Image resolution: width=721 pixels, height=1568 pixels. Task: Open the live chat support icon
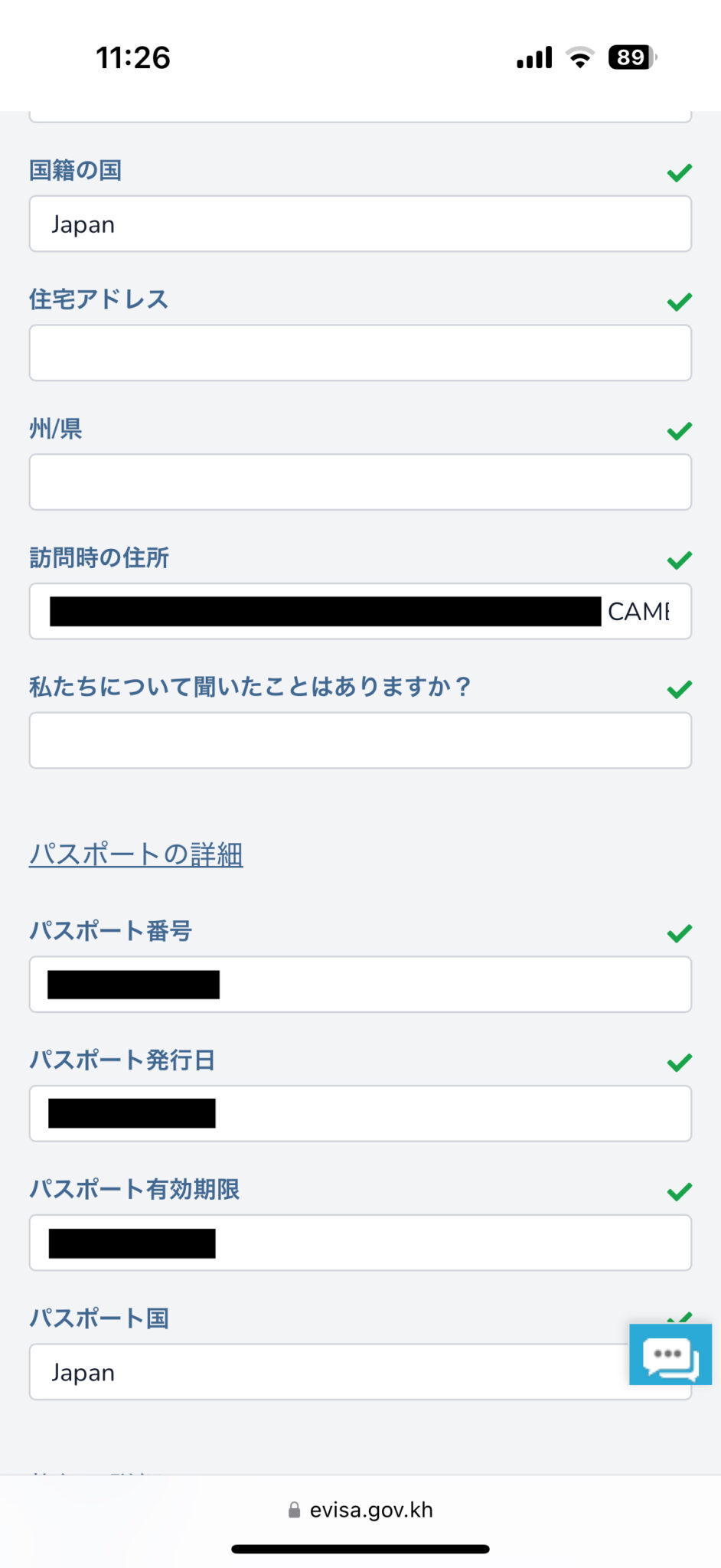[x=670, y=1354]
